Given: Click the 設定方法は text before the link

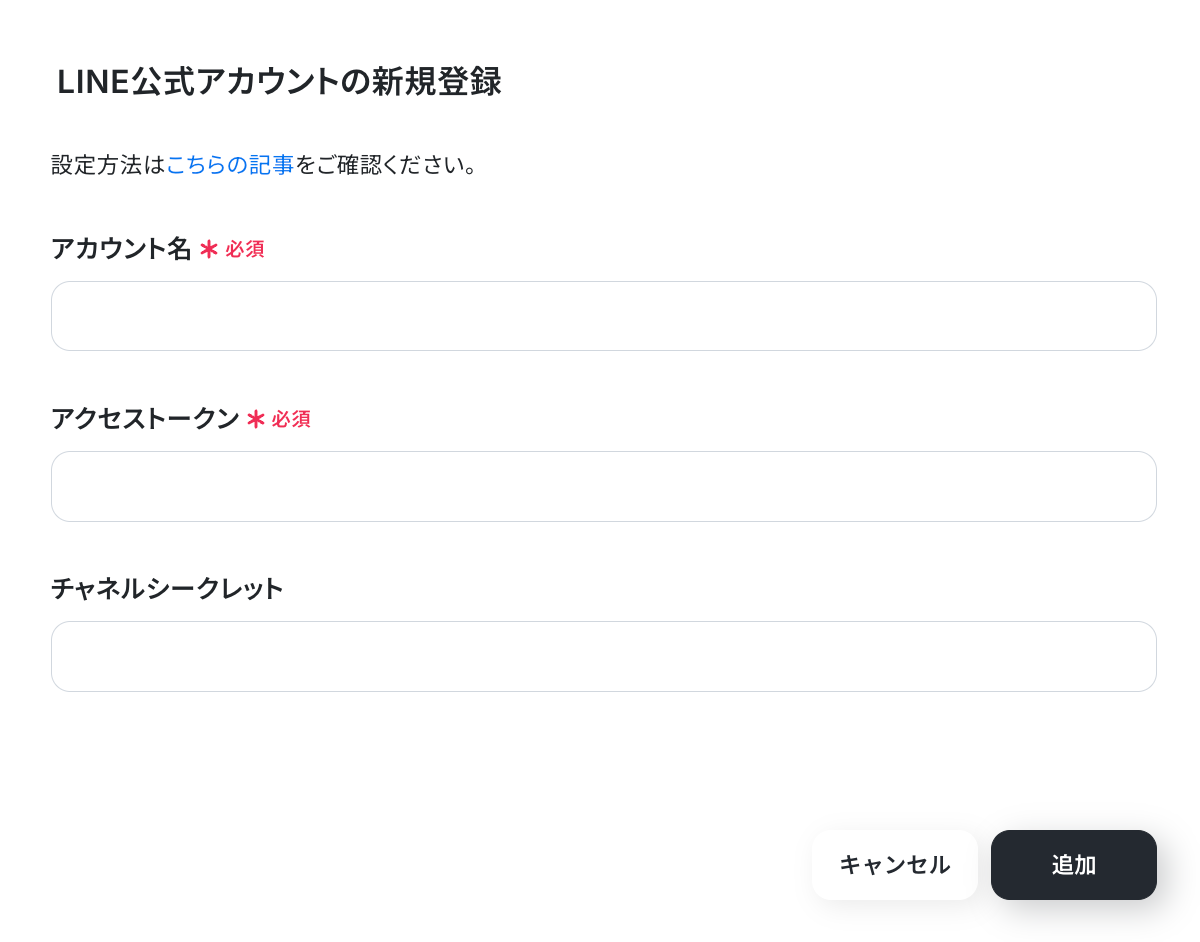Looking at the screenshot, I should coord(108,164).
